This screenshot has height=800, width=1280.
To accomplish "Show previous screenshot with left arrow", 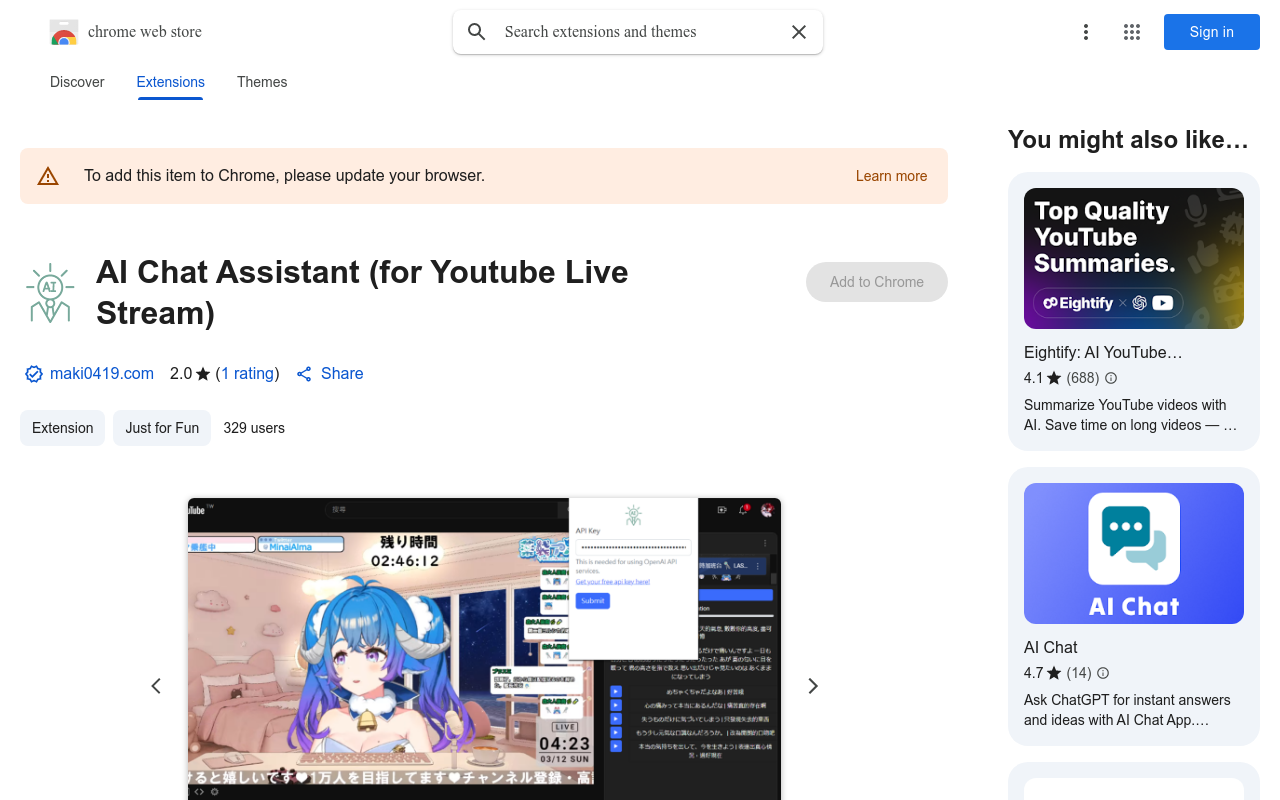I will point(156,686).
